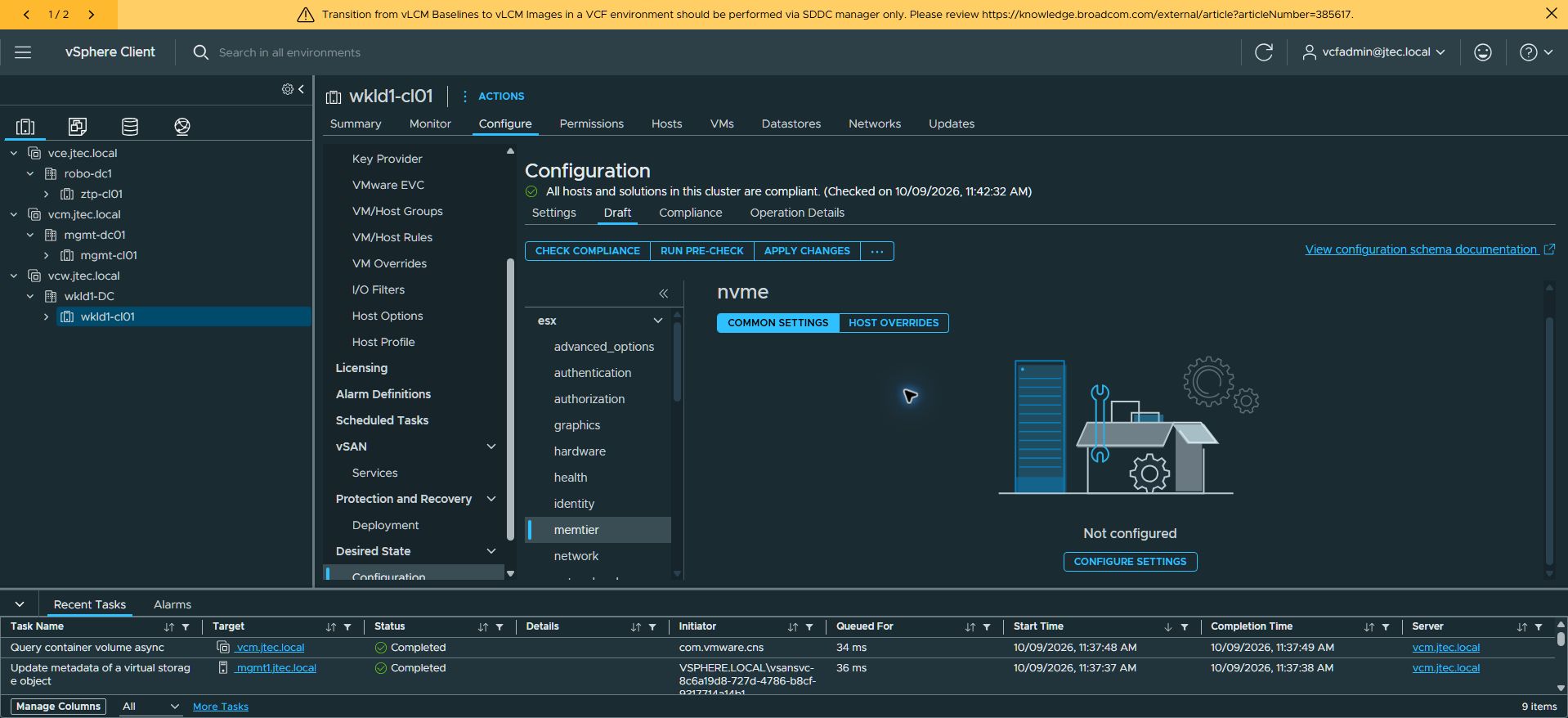Select the wkld1-DC datacenter tree item
Viewport: 1568px width, 718px height.
tap(89, 296)
